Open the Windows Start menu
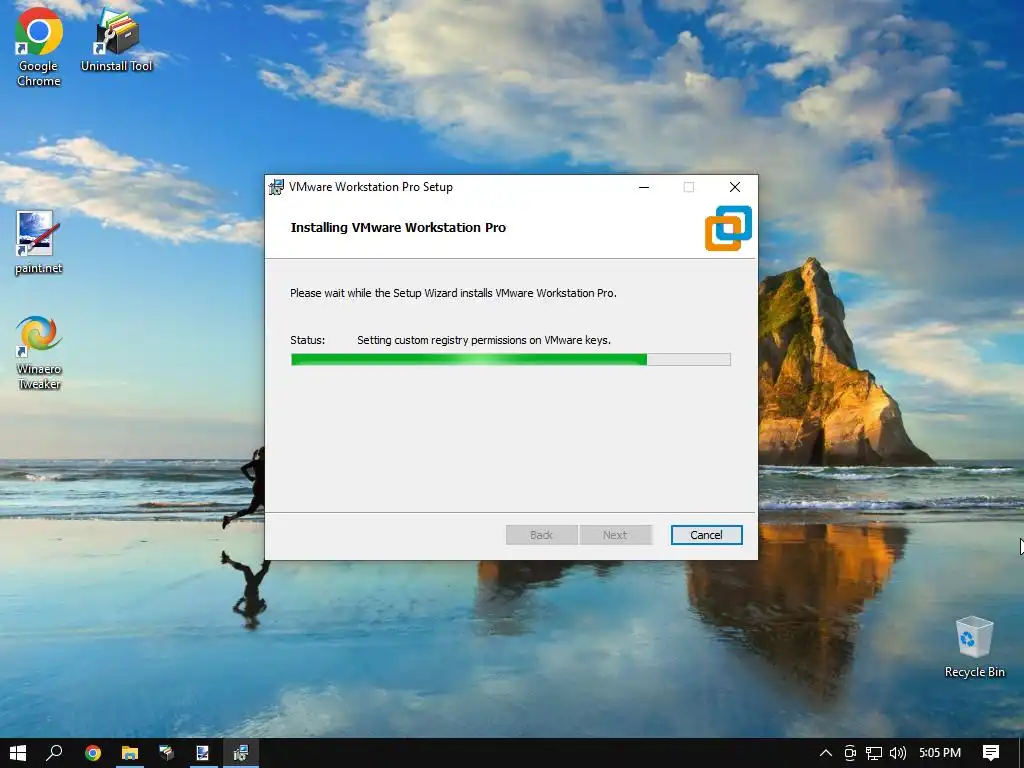Viewport: 1024px width, 768px height. (x=18, y=753)
